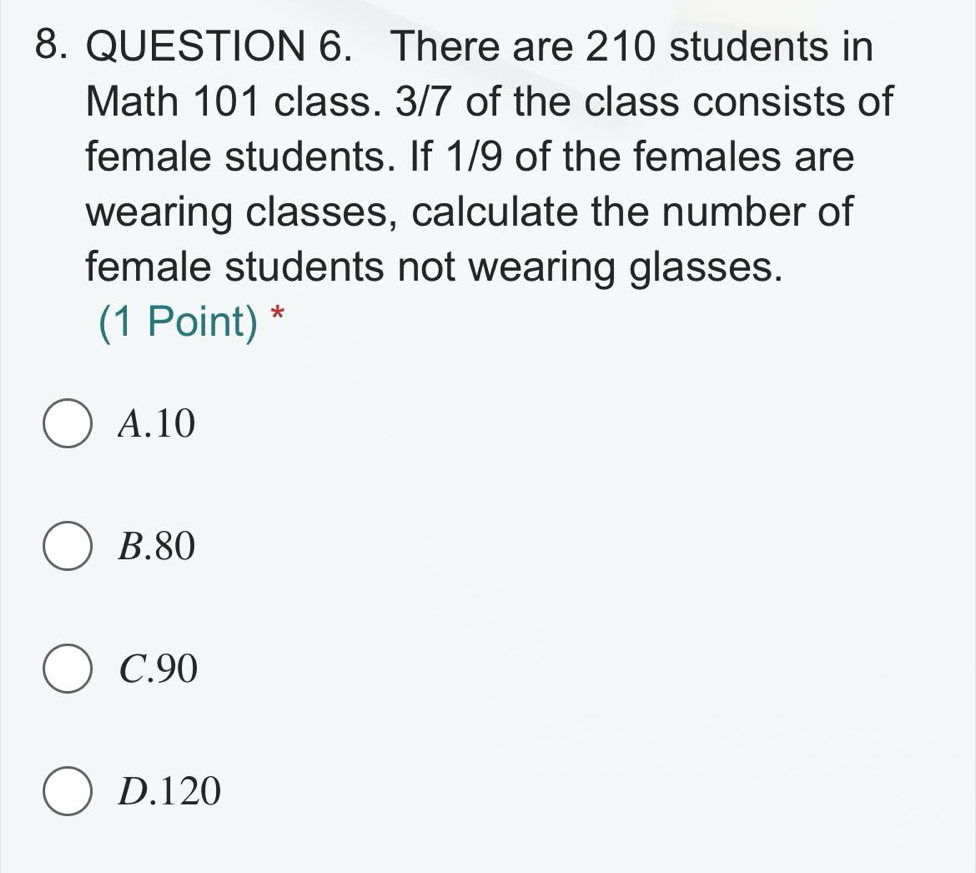Click the "(1 Point)" score text

point(178,322)
